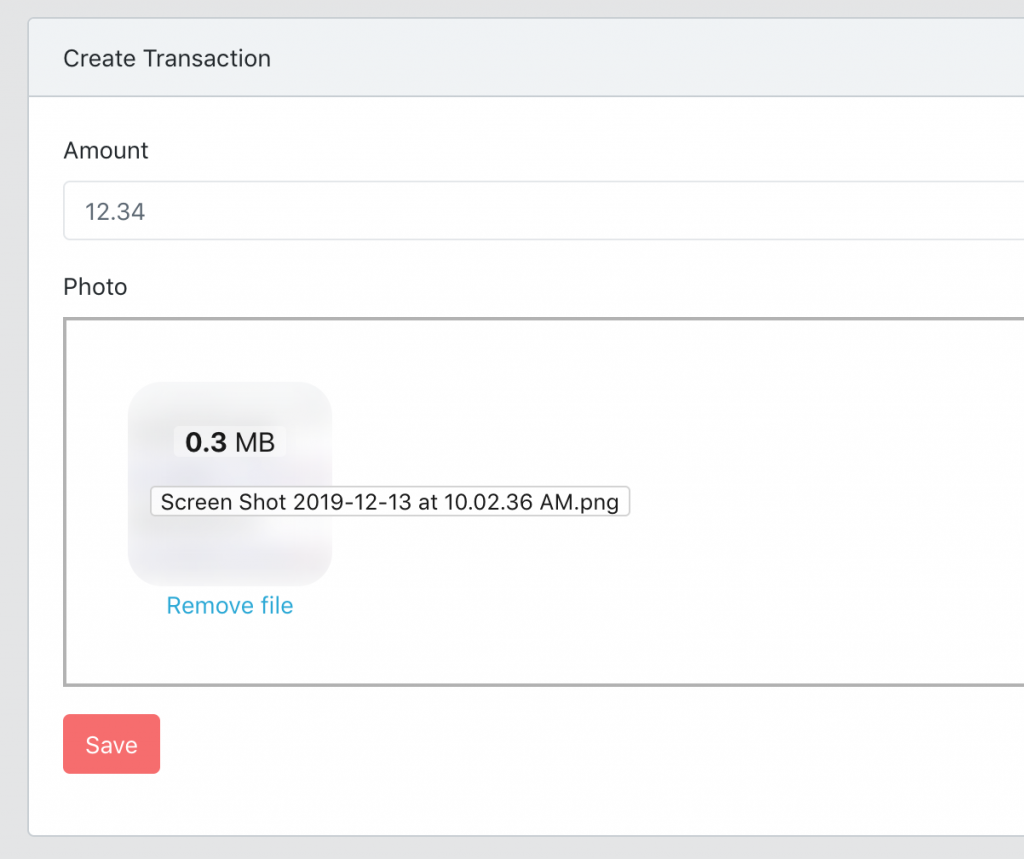Click the bottom edge of upload dropzone
The height and width of the screenshot is (859, 1024).
pos(540,684)
